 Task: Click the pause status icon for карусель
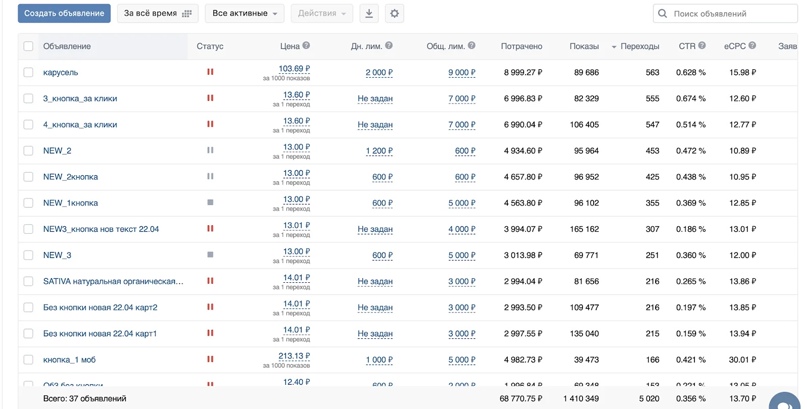[x=210, y=72]
